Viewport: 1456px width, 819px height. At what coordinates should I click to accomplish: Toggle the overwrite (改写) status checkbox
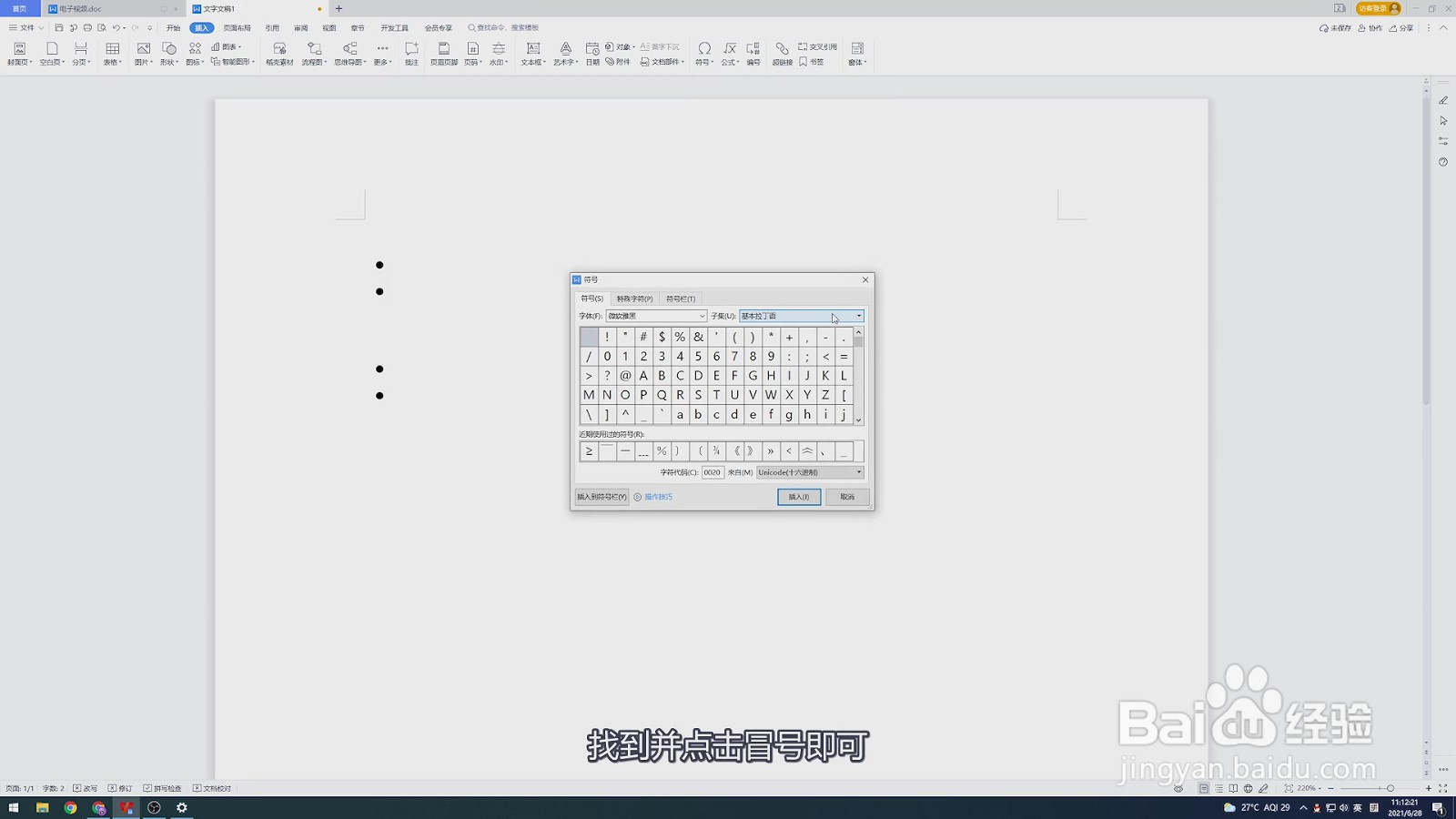point(85,788)
